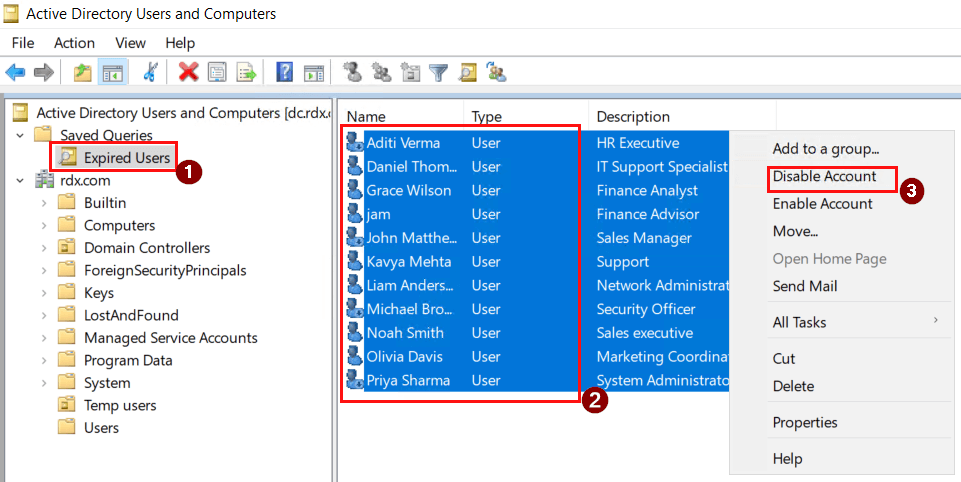Click the Find objects magnifier toolbar icon
This screenshot has width=961, height=482.
[x=468, y=74]
